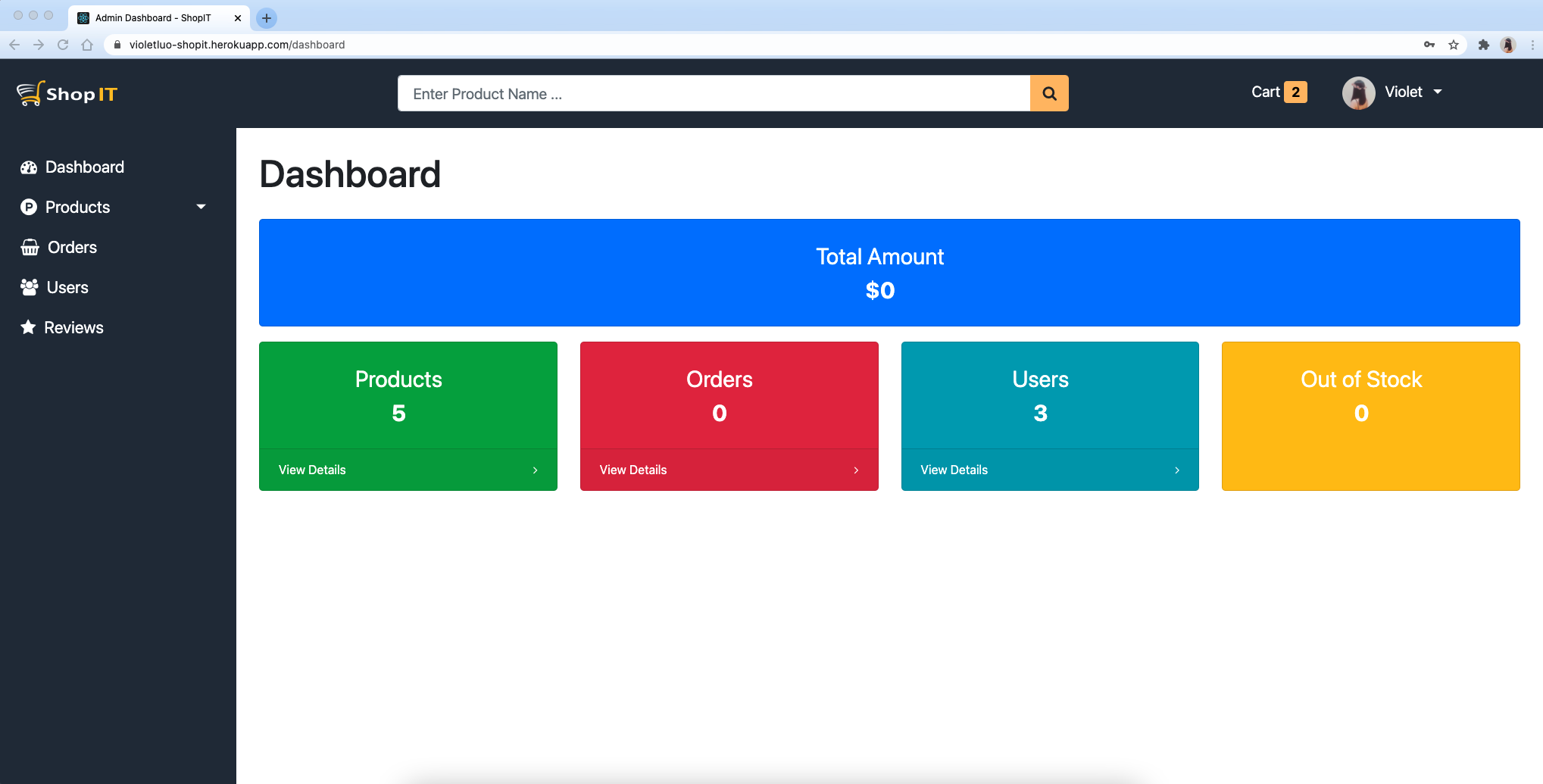Close the Admin Dashboard browser tab
The image size is (1543, 784).
(x=238, y=17)
